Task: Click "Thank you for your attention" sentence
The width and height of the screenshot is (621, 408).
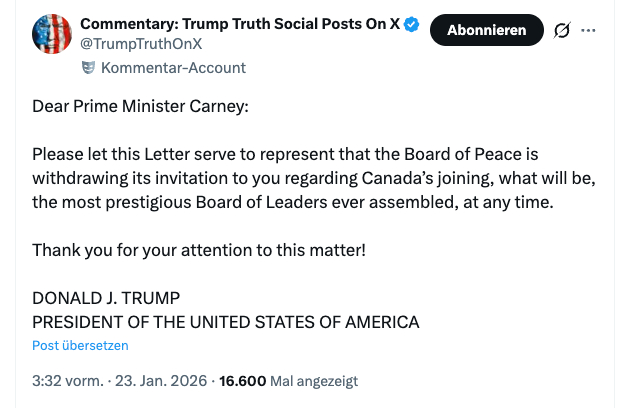Action: point(199,249)
